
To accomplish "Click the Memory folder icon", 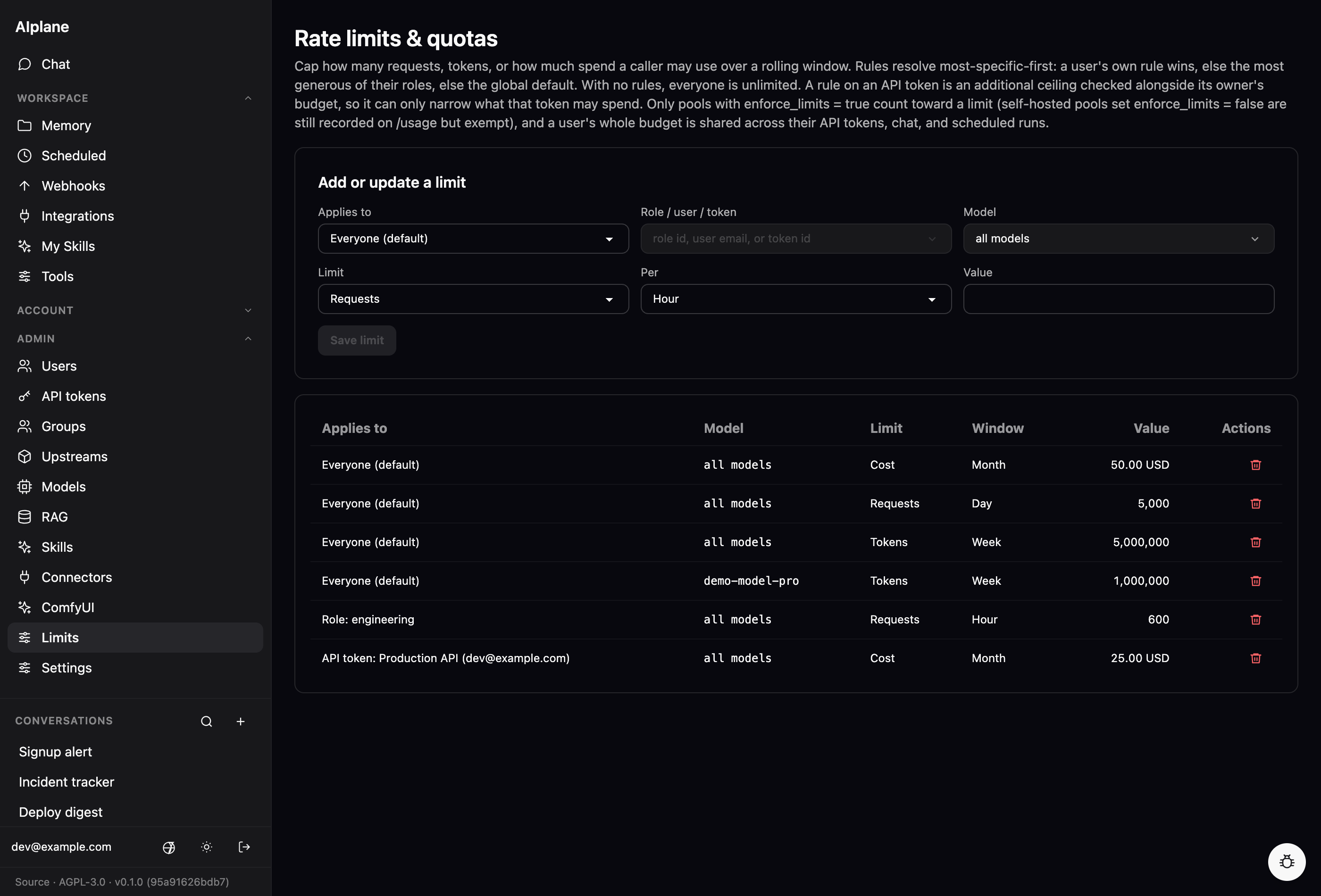I will [x=25, y=125].
